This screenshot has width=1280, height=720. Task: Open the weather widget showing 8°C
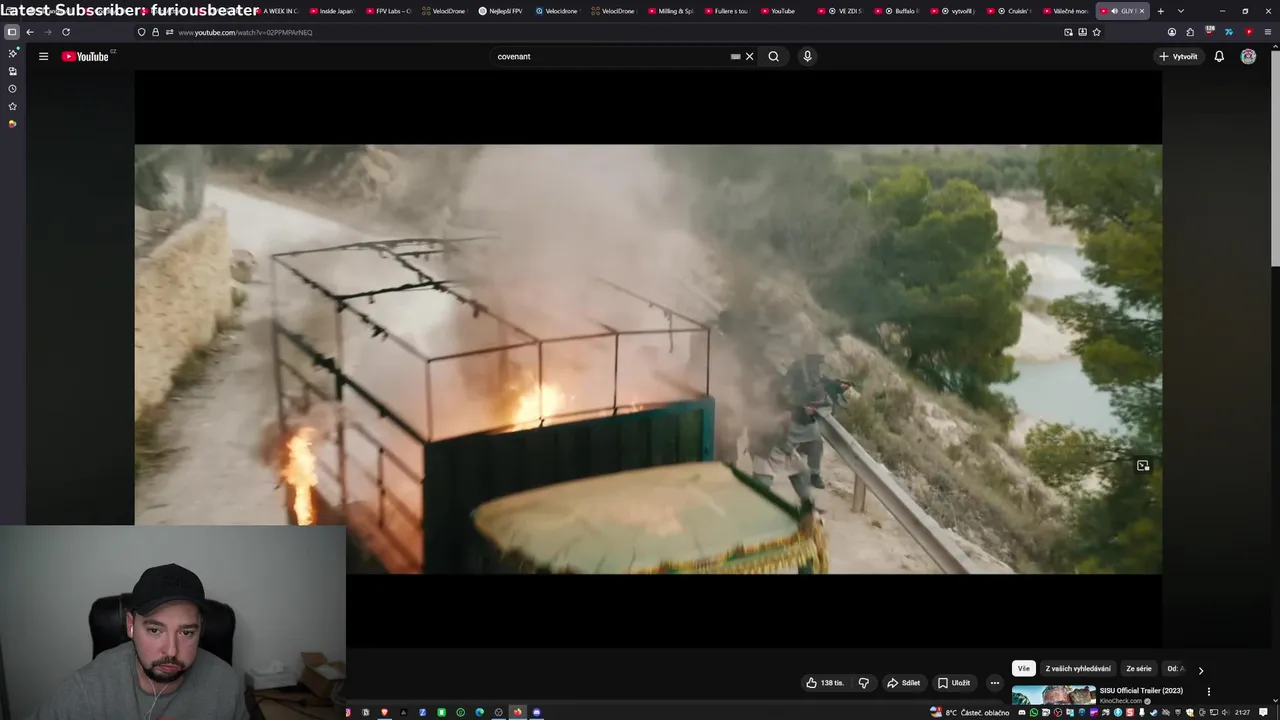pyautogui.click(x=970, y=712)
